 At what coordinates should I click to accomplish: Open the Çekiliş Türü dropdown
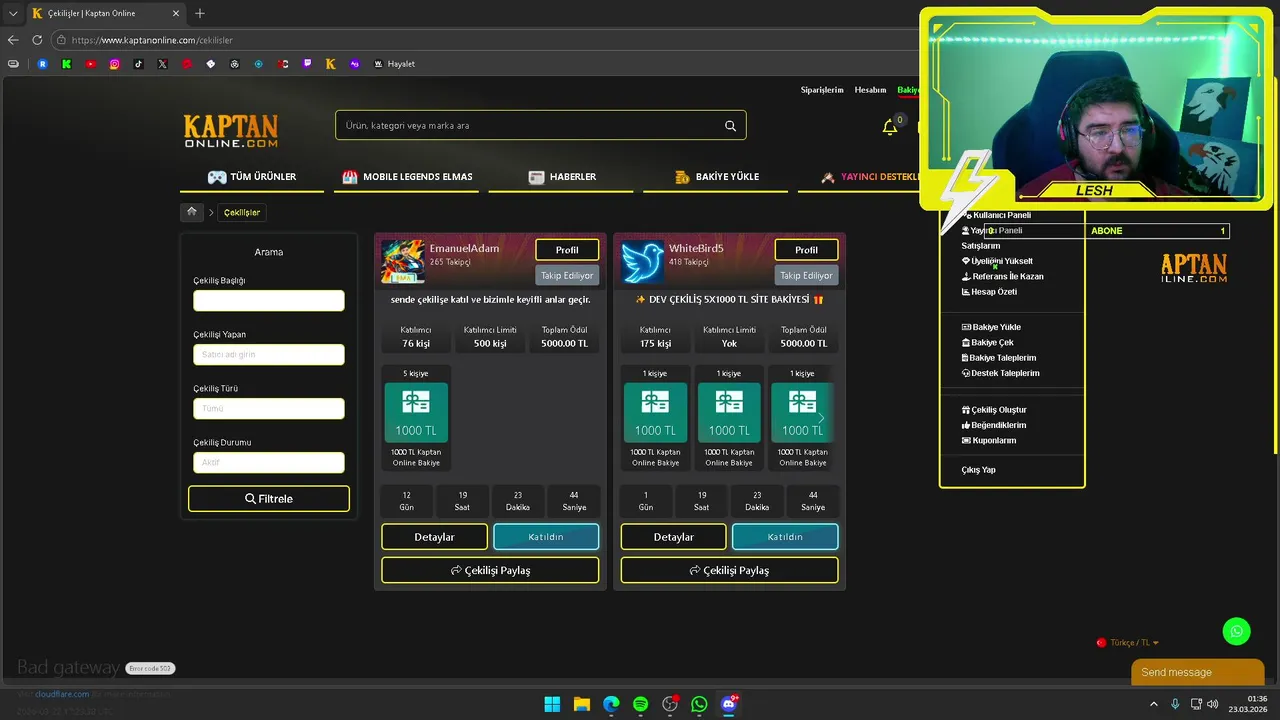(x=269, y=408)
